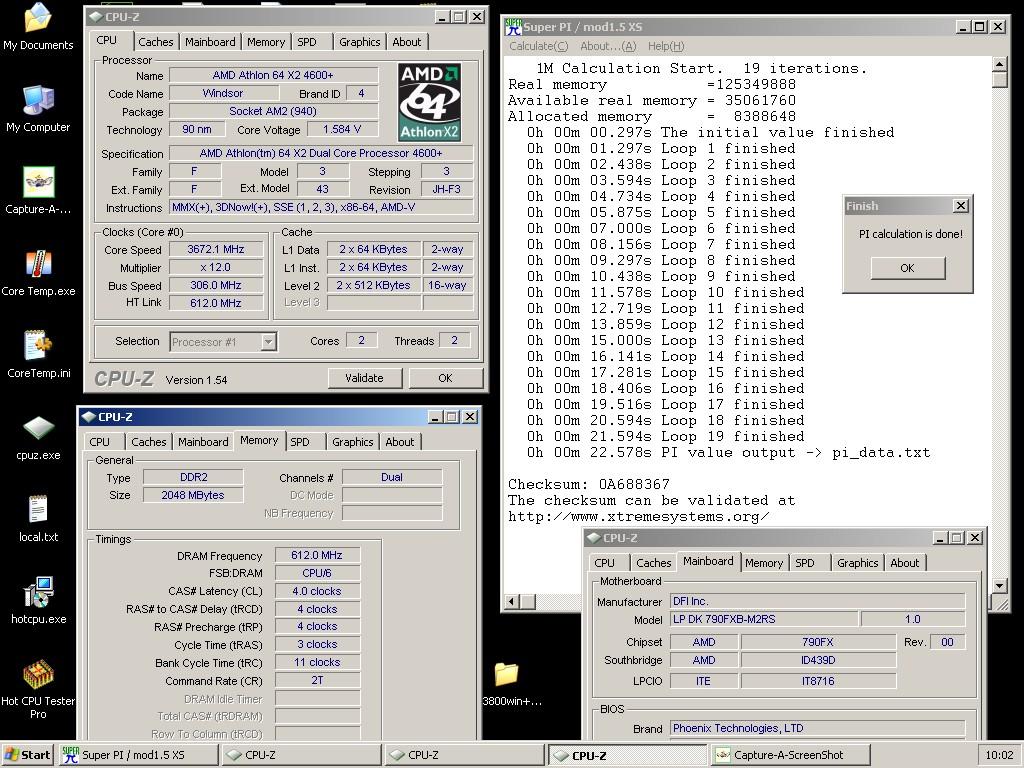Open the Calculate(C) menu in Super PI
Screen dimensions: 1024x768
tap(539, 46)
